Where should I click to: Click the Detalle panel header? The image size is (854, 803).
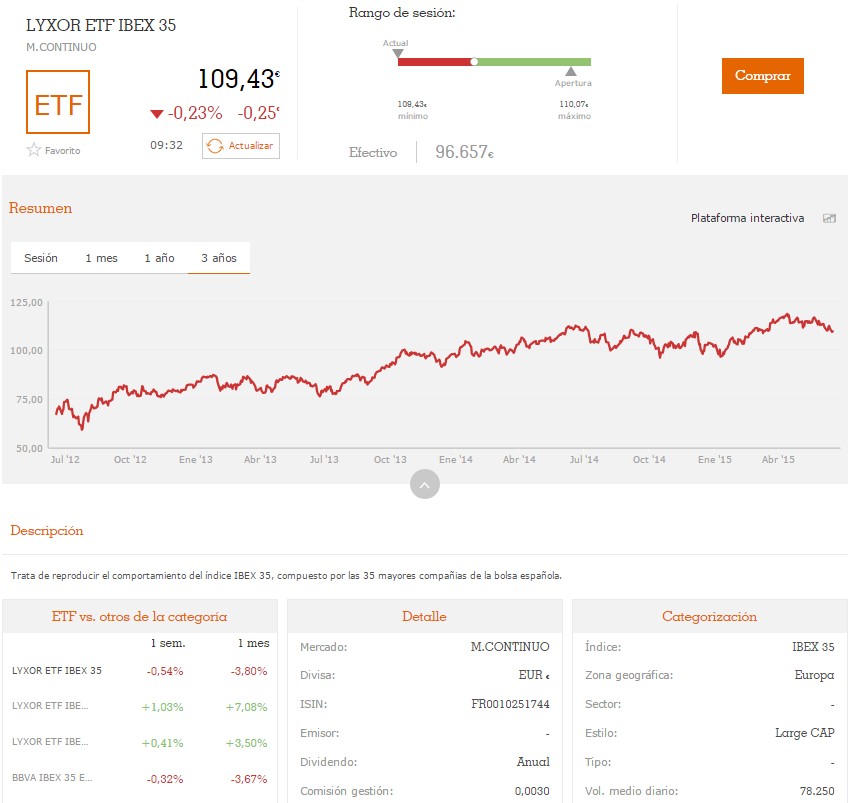pyautogui.click(x=424, y=616)
